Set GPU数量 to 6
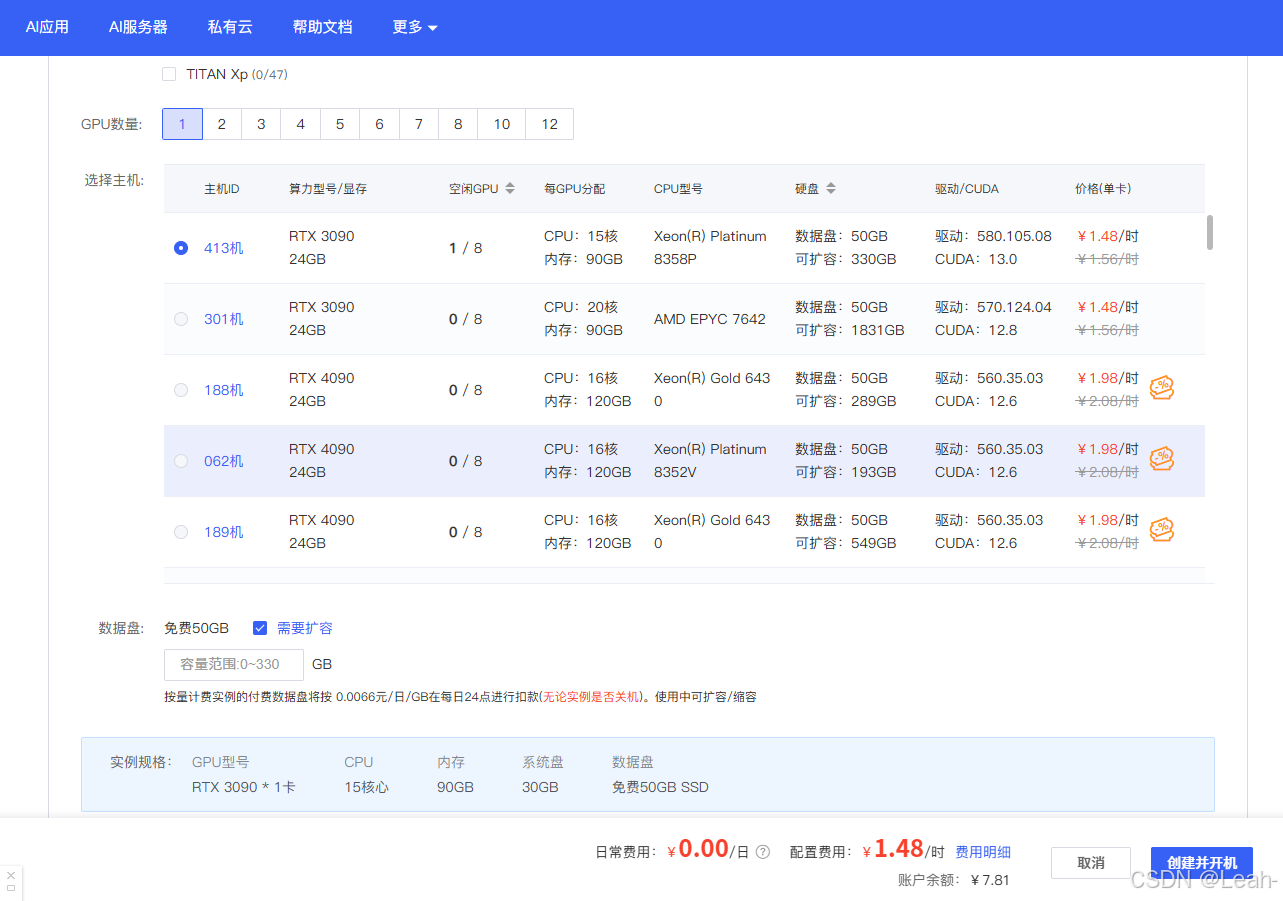This screenshot has width=1283, height=901. point(379,124)
